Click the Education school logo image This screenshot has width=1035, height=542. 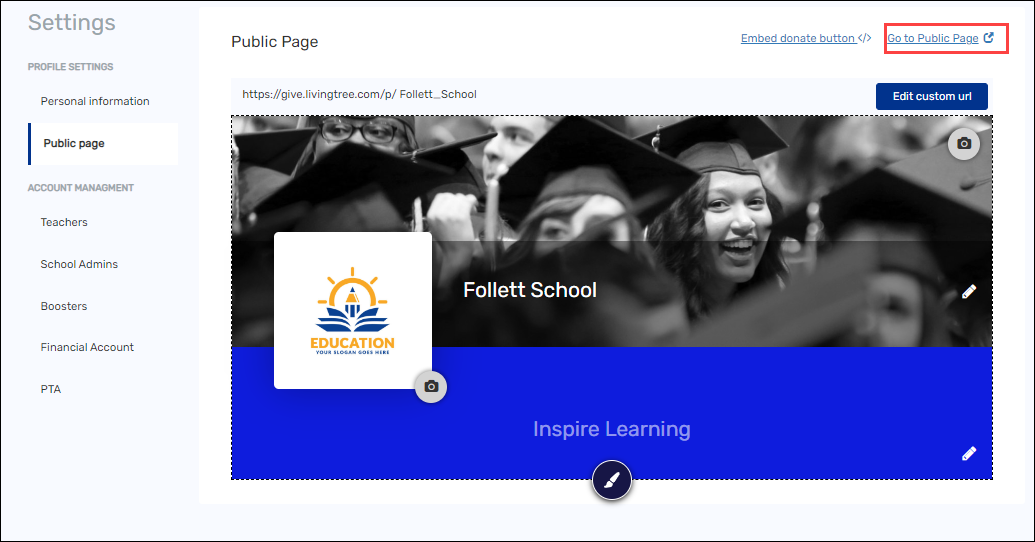[x=353, y=310]
